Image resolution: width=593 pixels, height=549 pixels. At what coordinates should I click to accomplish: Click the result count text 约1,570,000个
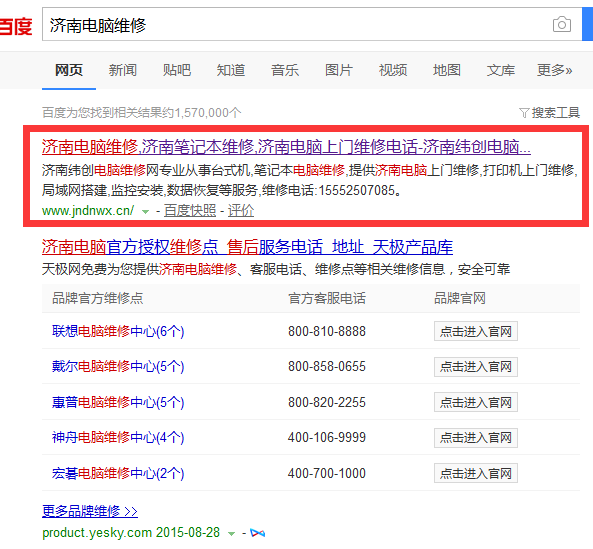[202, 113]
